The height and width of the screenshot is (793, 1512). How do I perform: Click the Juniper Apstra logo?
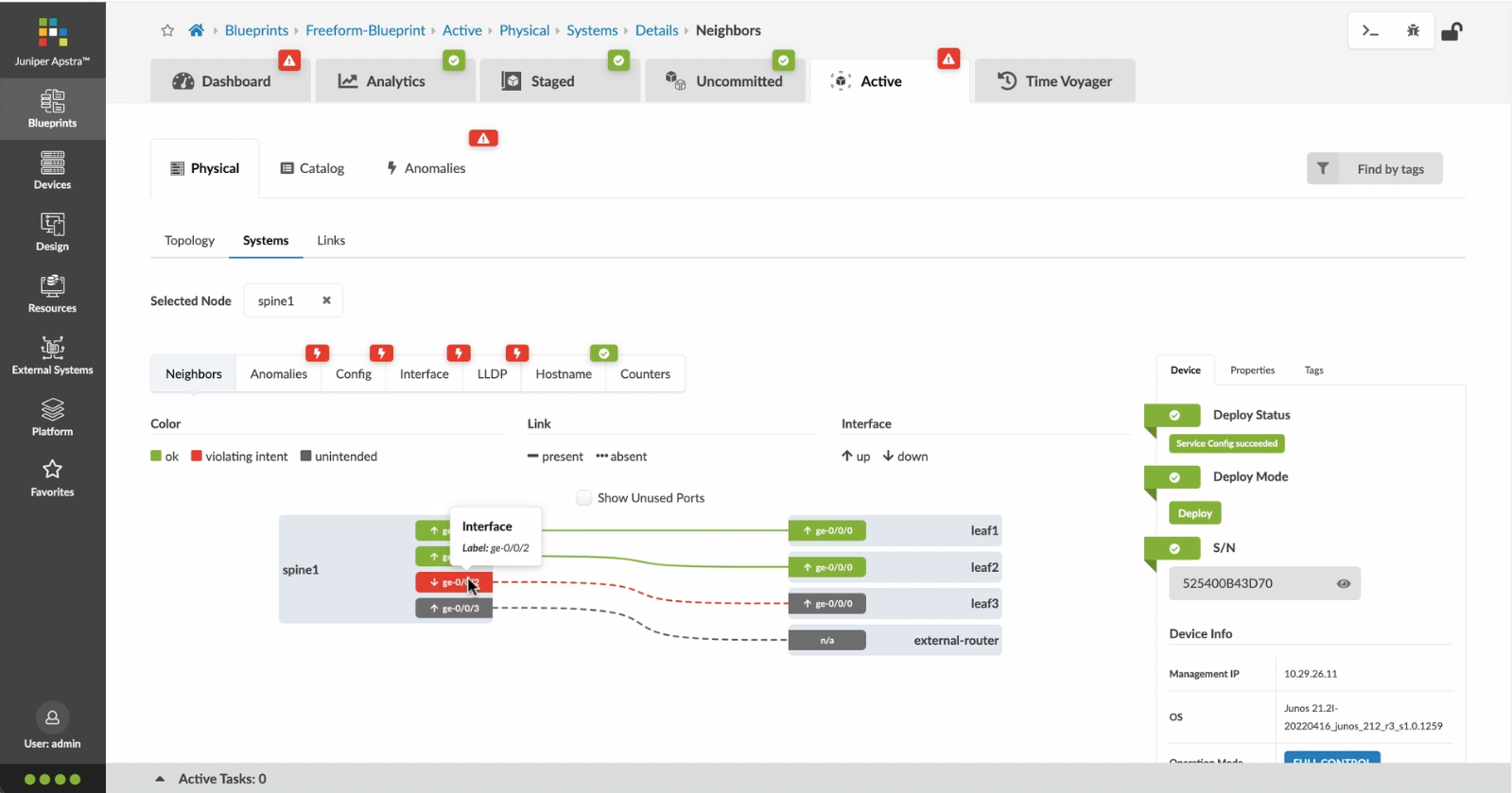(x=52, y=42)
